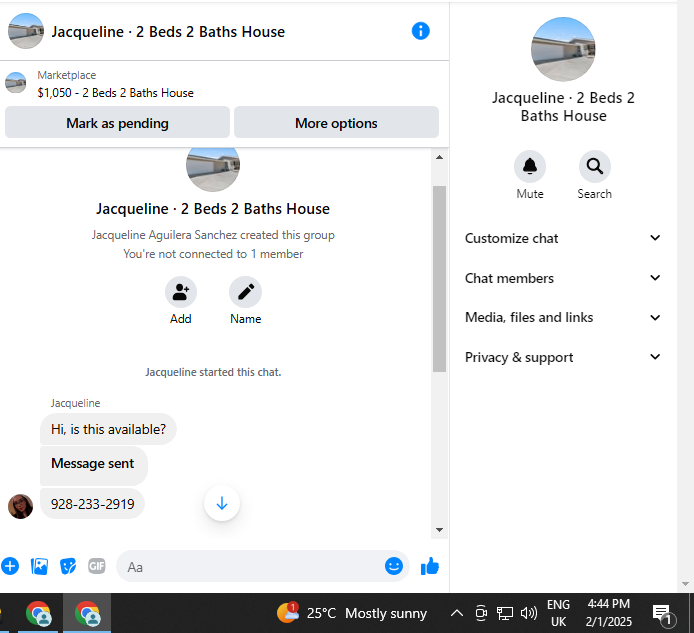Click the chat scrollbar up arrow
The height and width of the screenshot is (633, 694).
[x=439, y=157]
